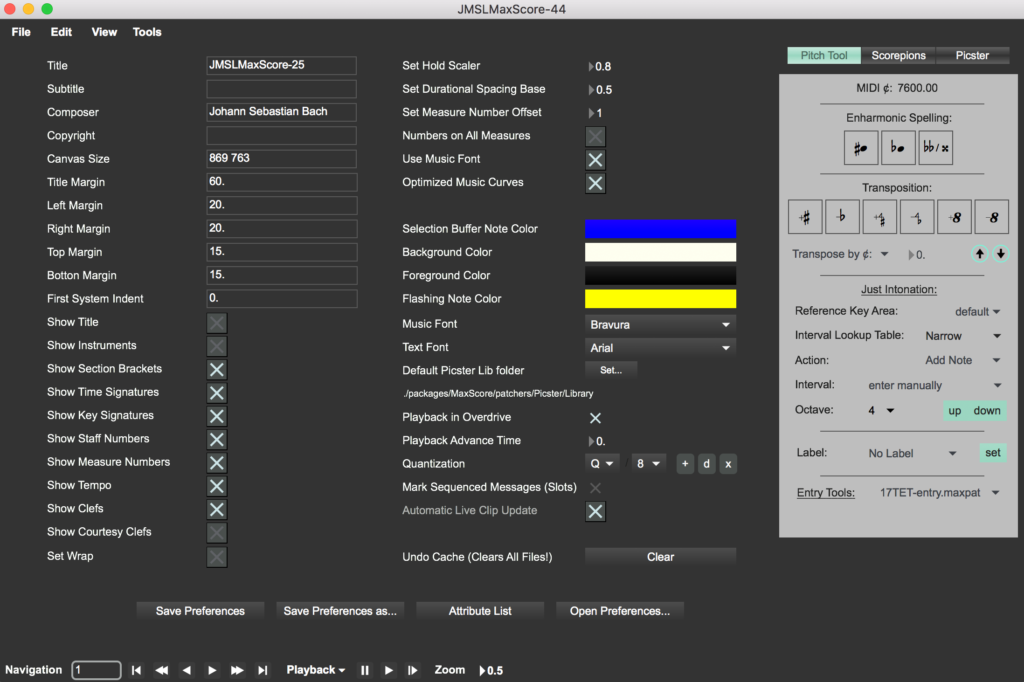Toggle the Show Title checkbox
This screenshot has width=1024, height=682.
tap(217, 322)
